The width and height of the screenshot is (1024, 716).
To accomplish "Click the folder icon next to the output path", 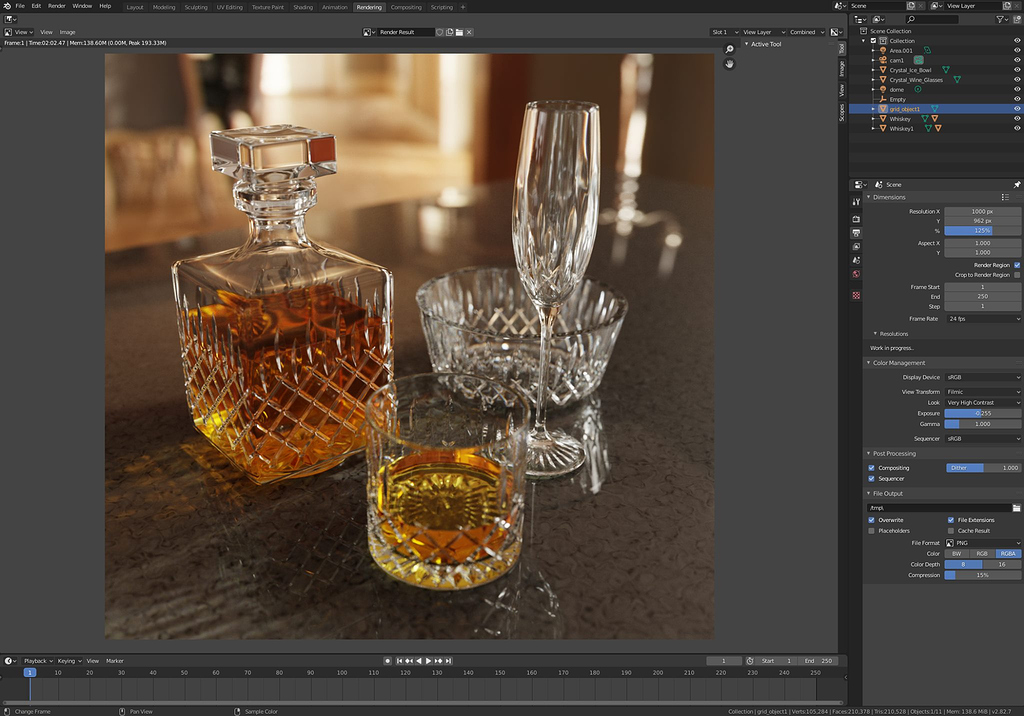I will click(x=1016, y=508).
